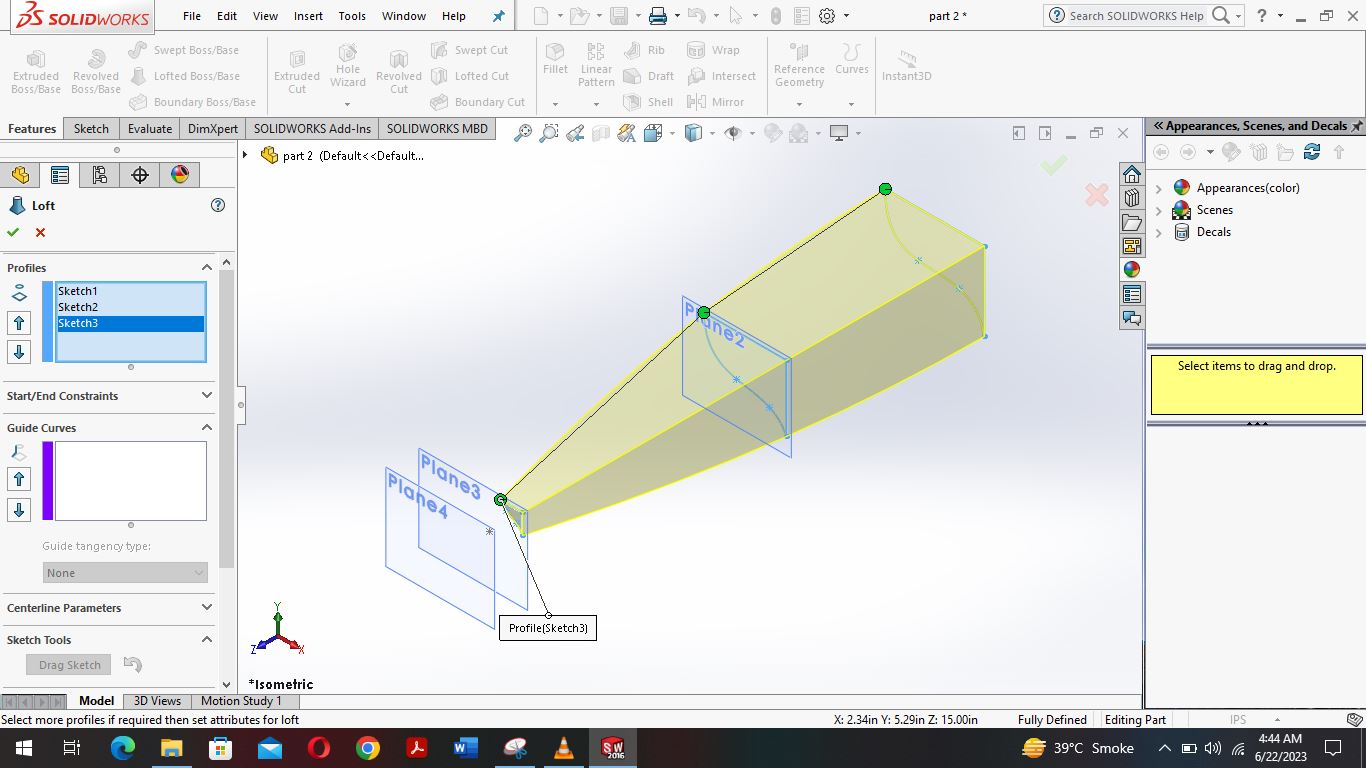
Task: Open the FeatureManager design tree tab
Action: pos(20,175)
